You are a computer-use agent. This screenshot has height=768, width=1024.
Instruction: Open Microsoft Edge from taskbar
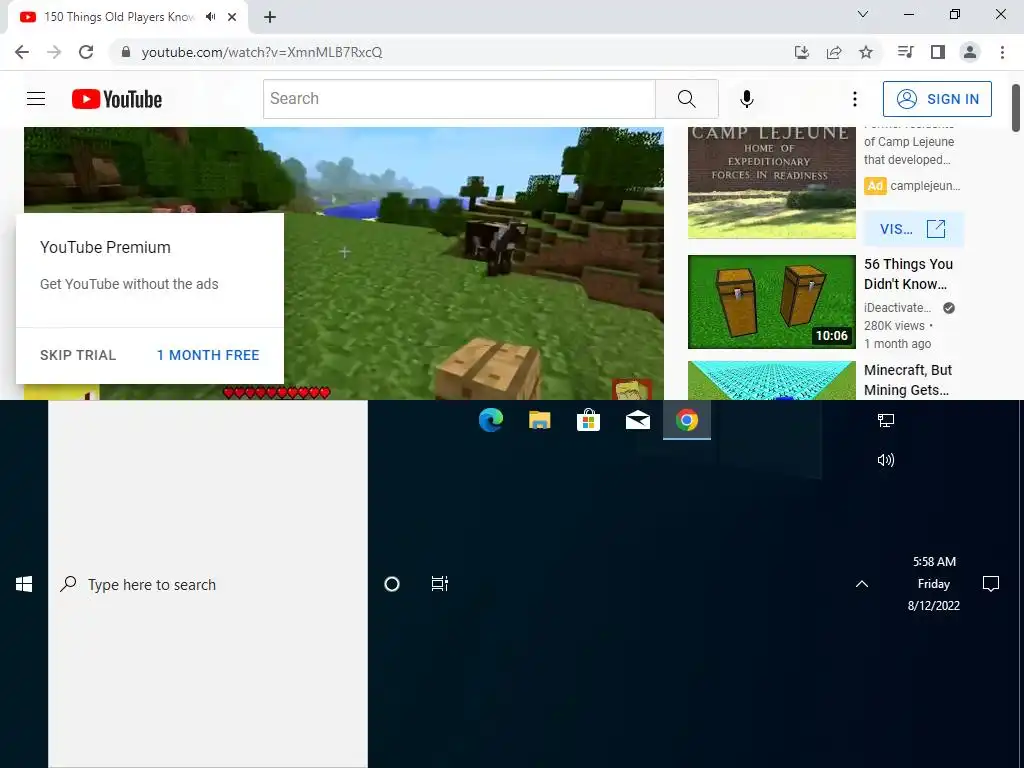click(x=490, y=420)
